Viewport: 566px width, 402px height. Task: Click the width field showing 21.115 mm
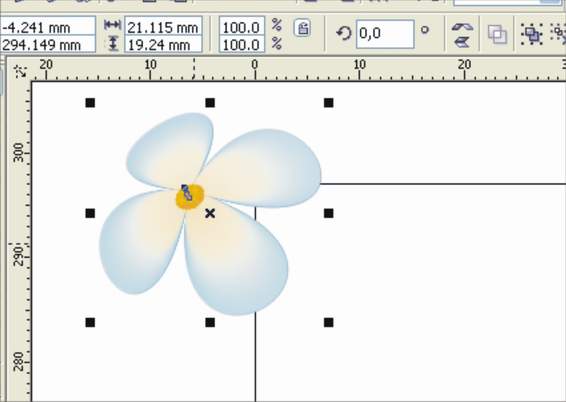[x=163, y=27]
